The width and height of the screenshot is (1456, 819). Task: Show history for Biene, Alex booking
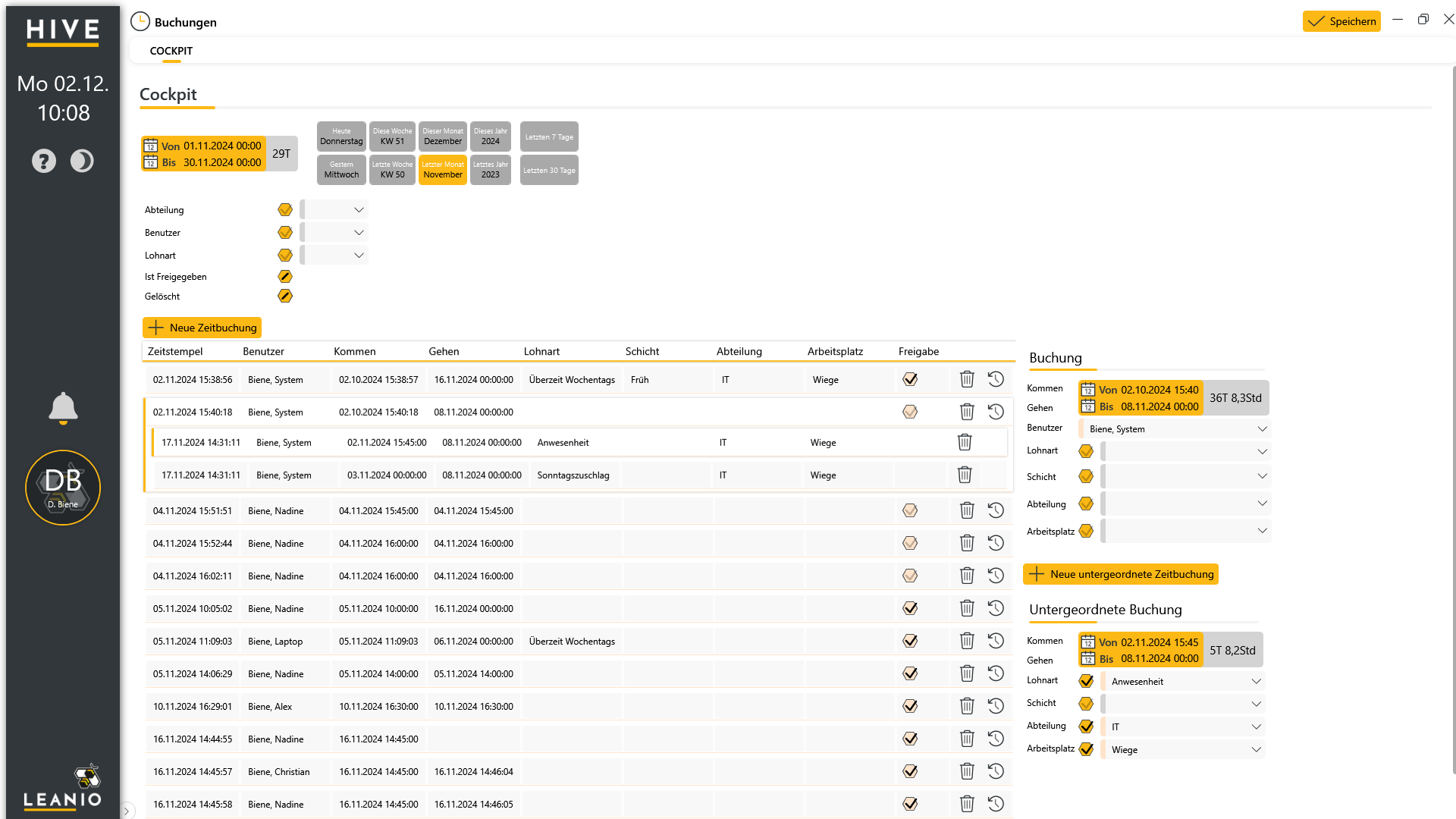tap(996, 706)
